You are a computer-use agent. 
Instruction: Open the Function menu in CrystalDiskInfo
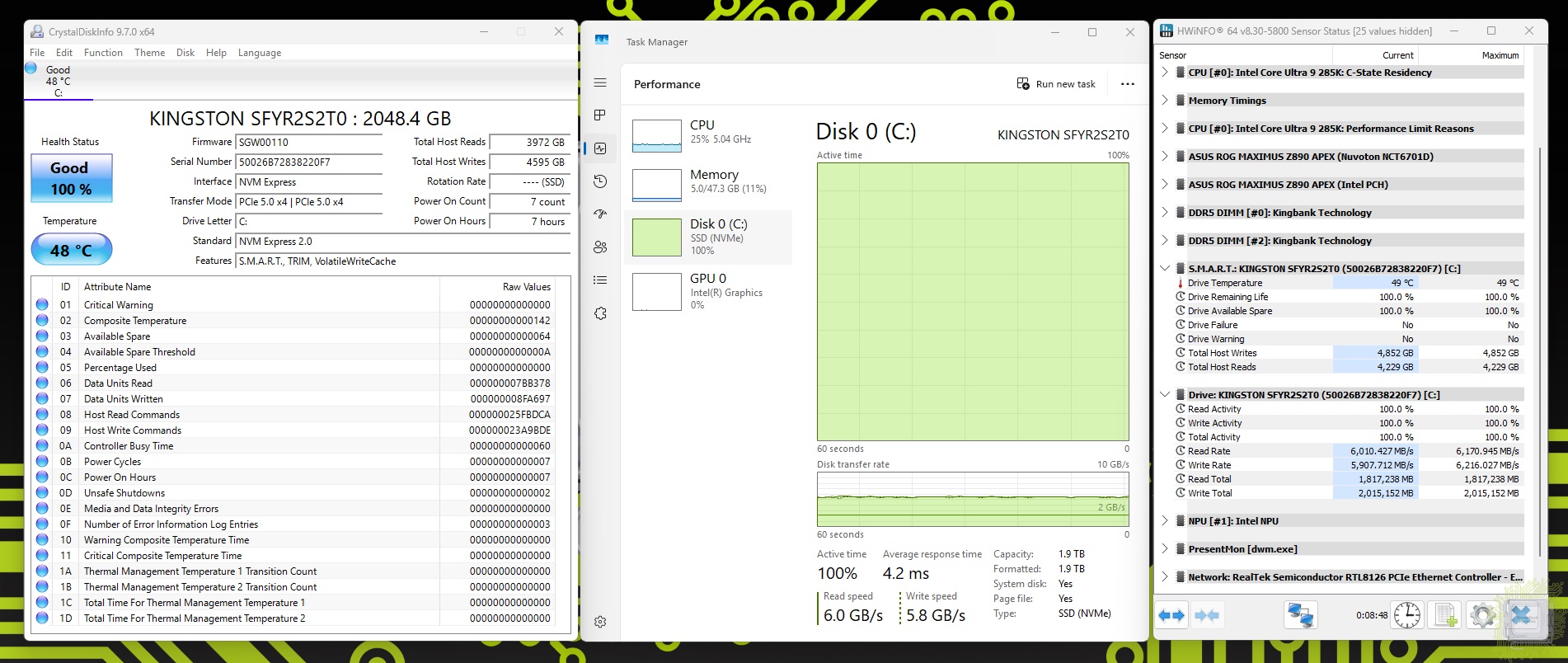coord(103,53)
